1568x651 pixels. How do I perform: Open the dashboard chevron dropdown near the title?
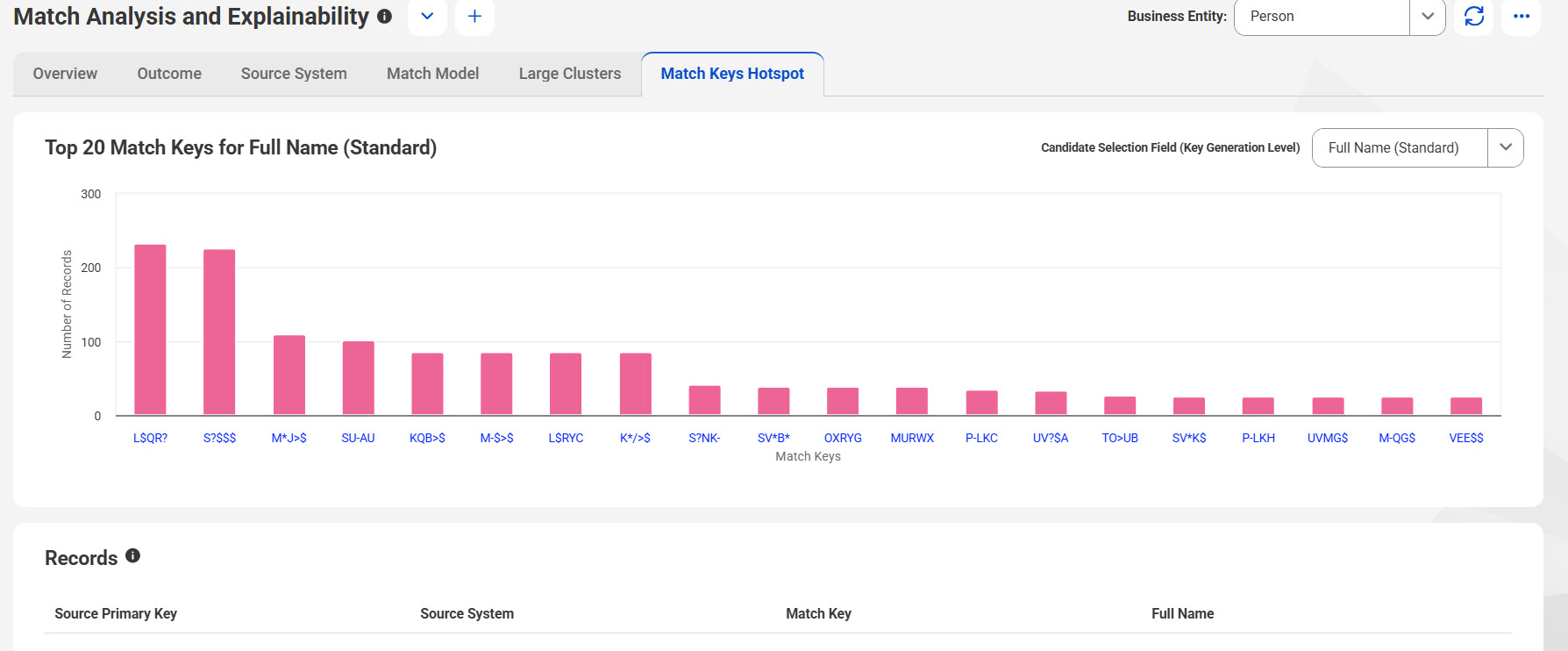point(427,17)
